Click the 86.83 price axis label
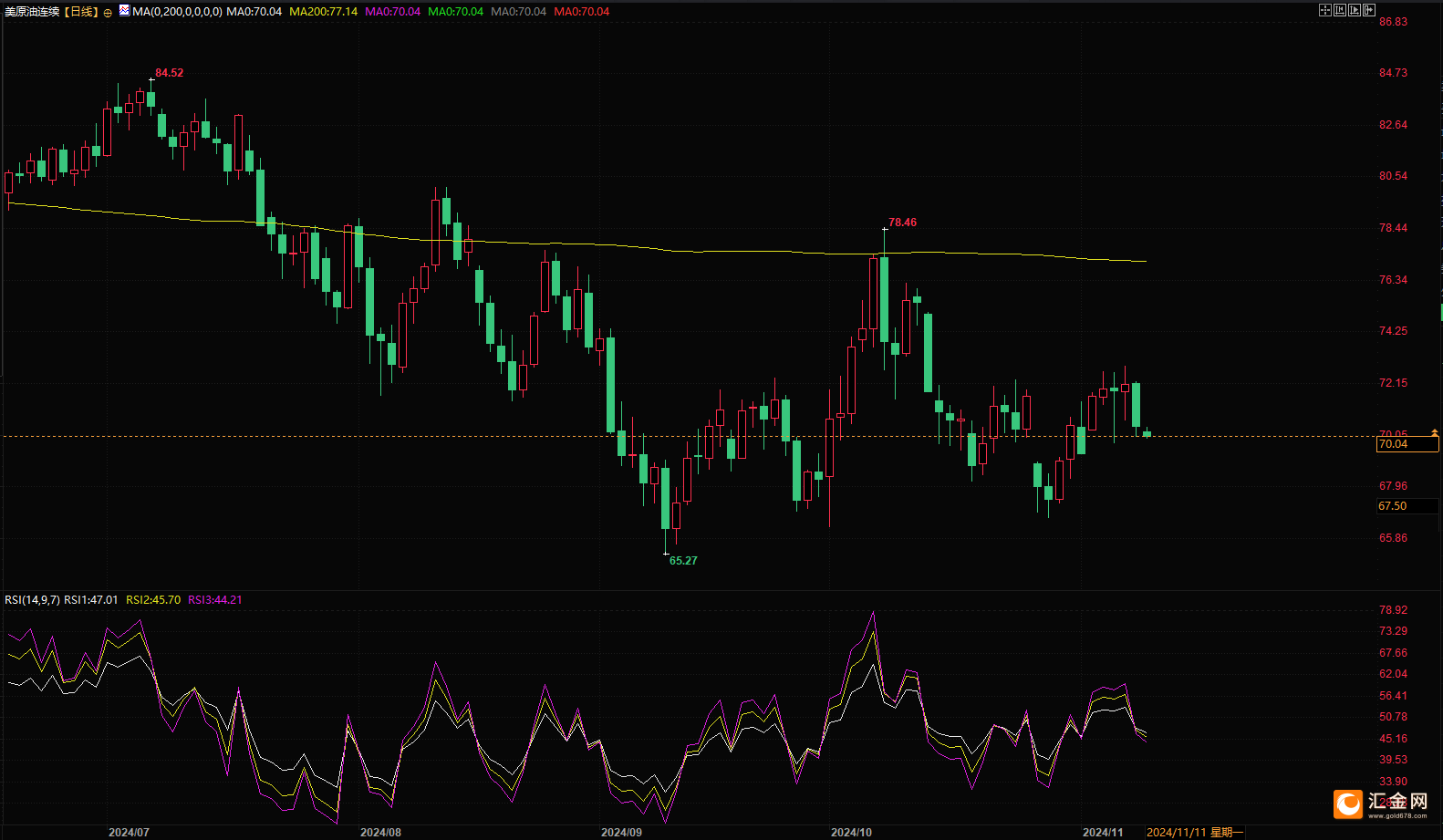Image resolution: width=1443 pixels, height=840 pixels. 1393,22
